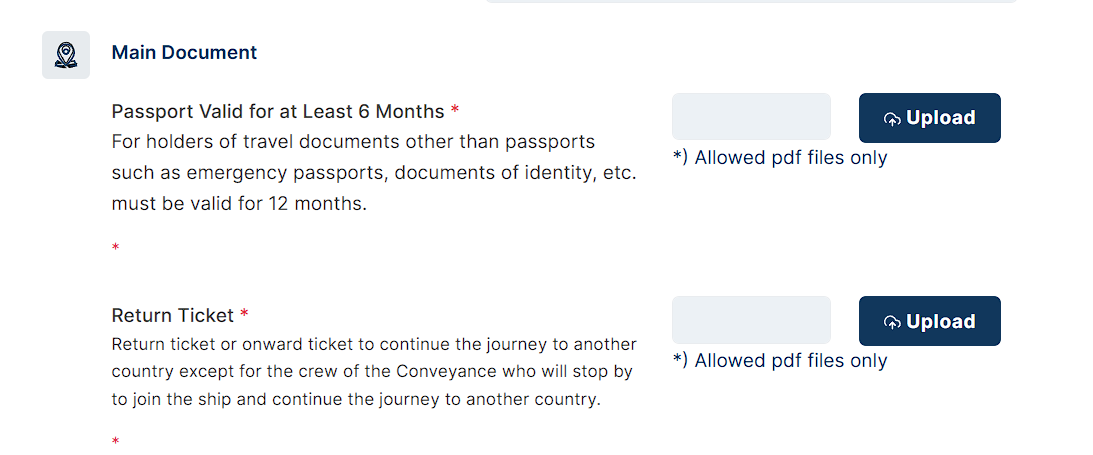Click the cloud icon in the passport Upload button
The image size is (1093, 455).
point(892,119)
